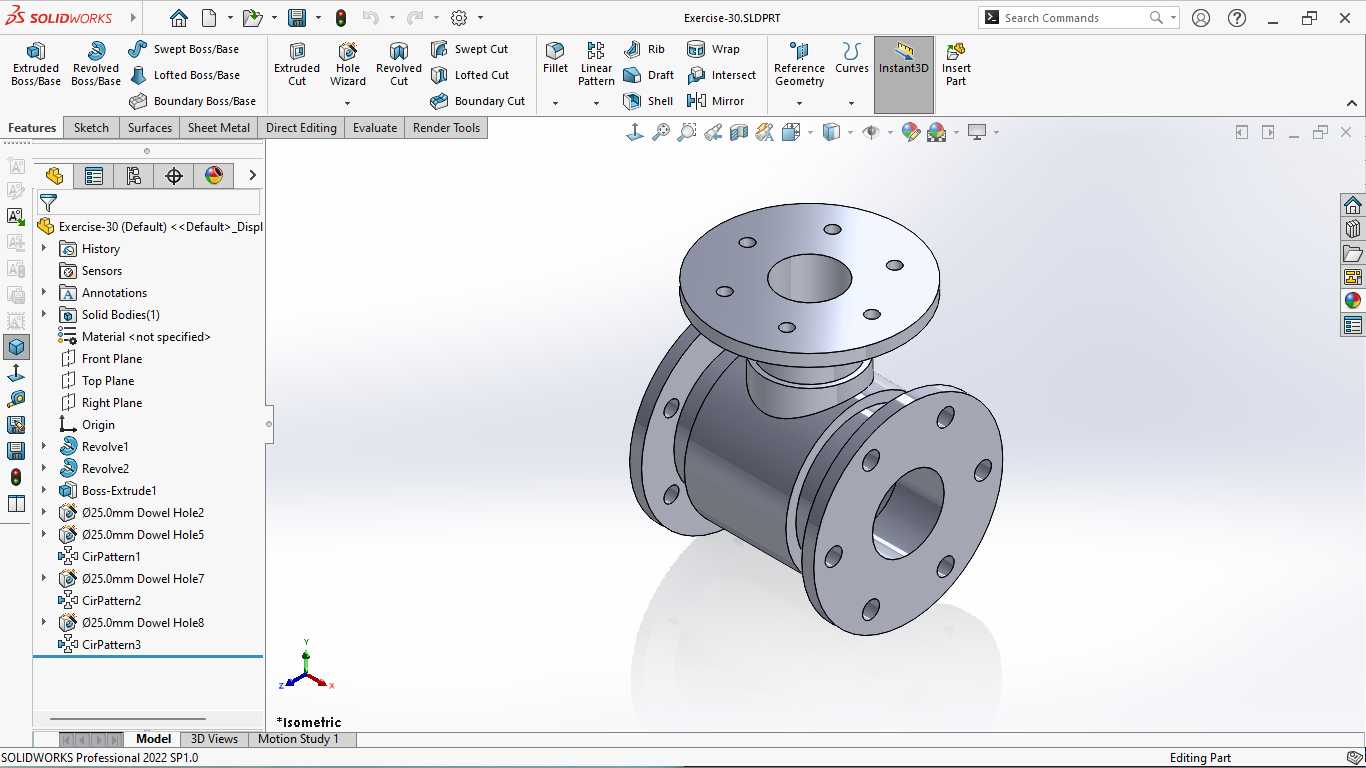Click the Home icon in task pane
Viewport: 1366px width, 768px height.
pos(1353,205)
